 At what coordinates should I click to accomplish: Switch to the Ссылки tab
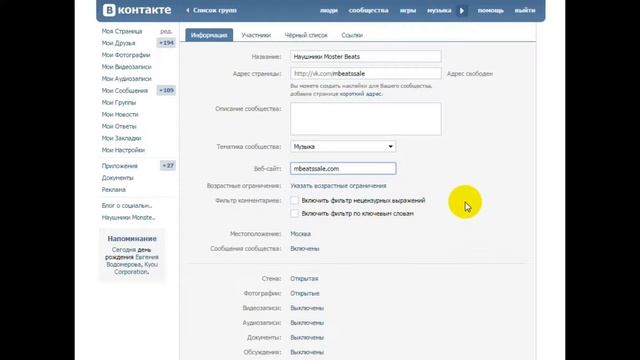tap(352, 35)
